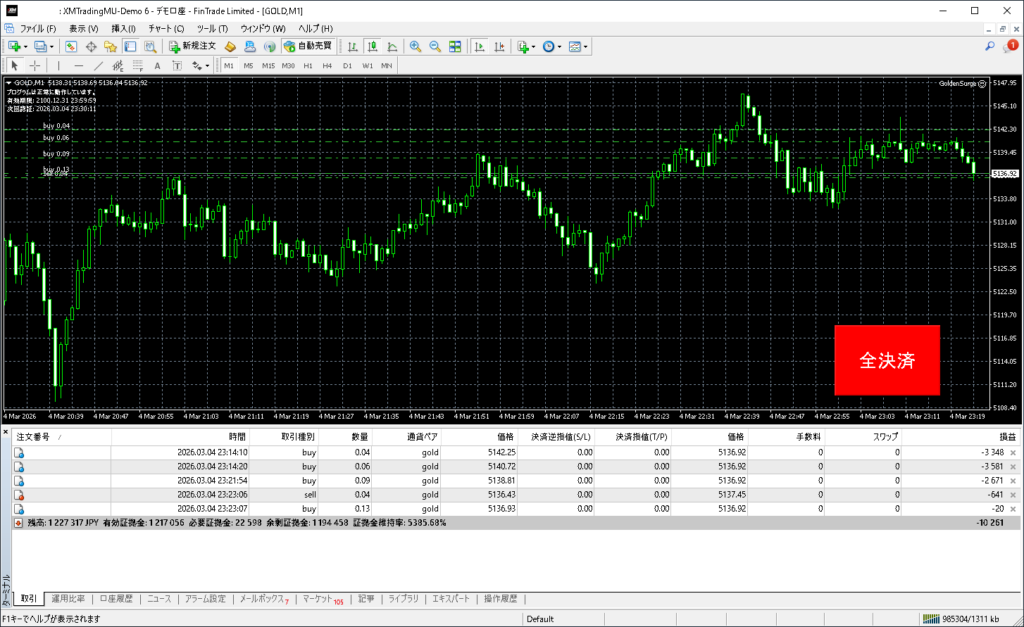The image size is (1024, 627).
Task: Enable chart auto-scroll to latest bar
Action: 480,46
